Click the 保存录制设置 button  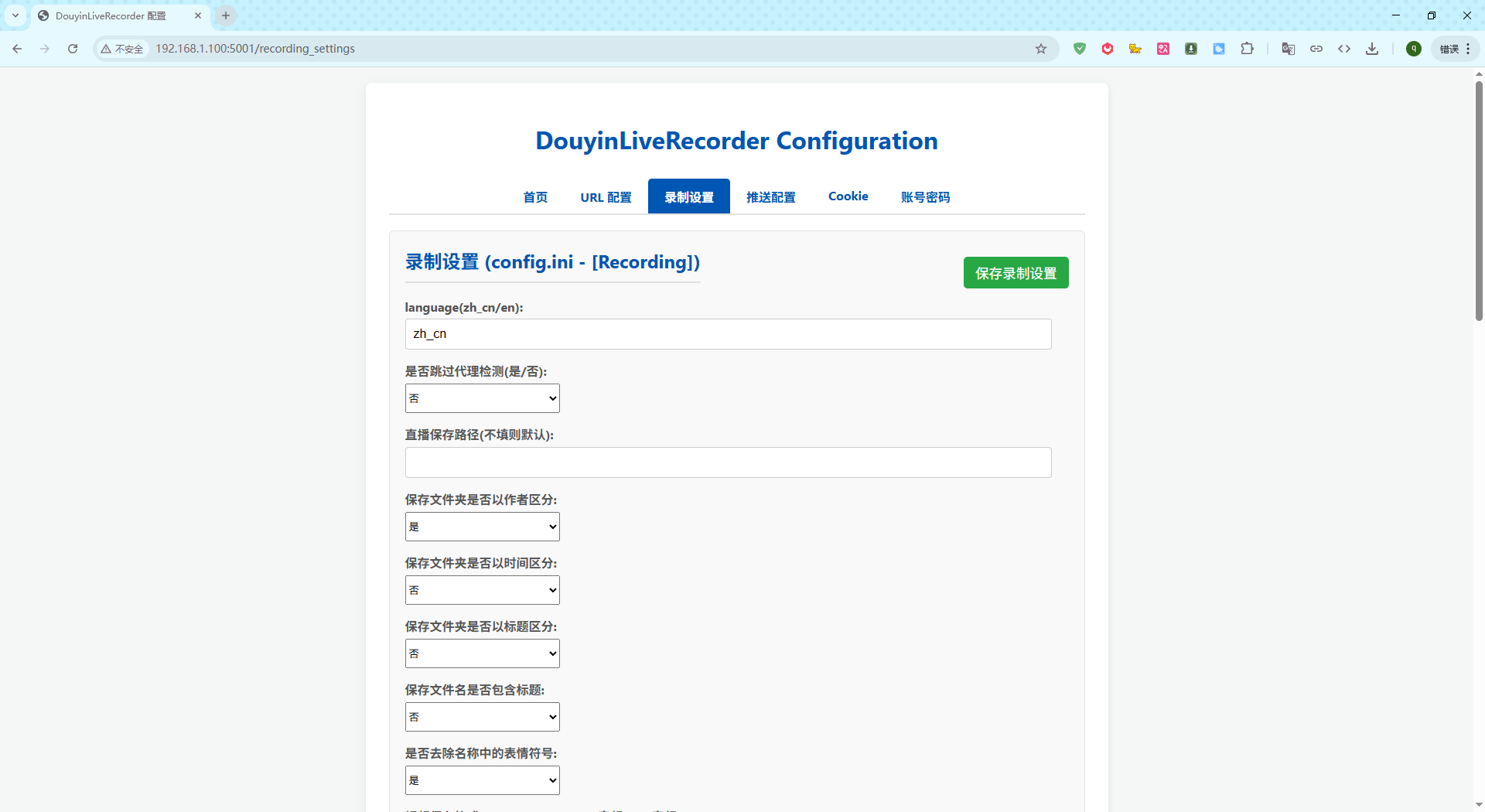tap(1016, 272)
